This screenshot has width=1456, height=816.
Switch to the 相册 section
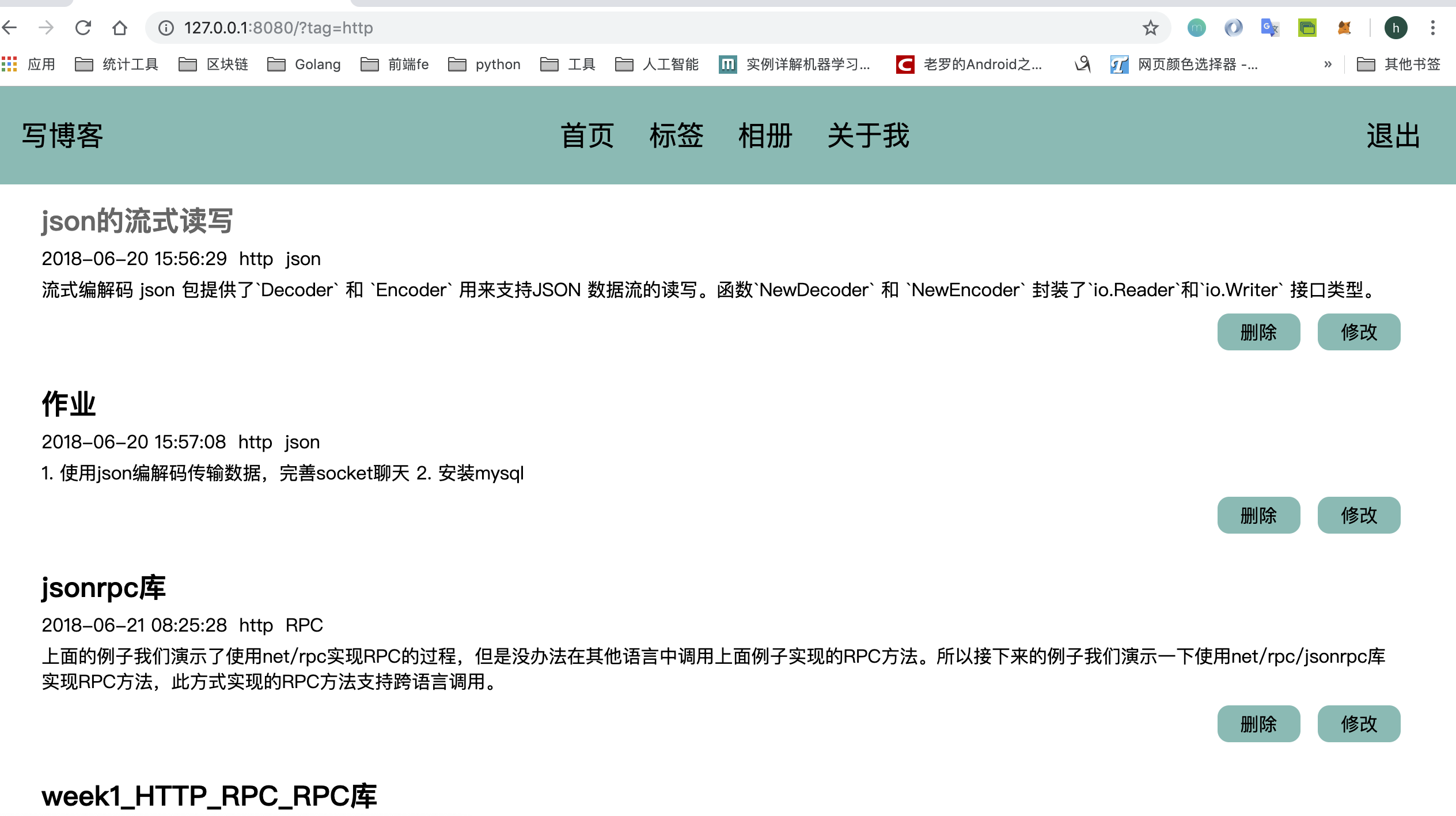[765, 136]
